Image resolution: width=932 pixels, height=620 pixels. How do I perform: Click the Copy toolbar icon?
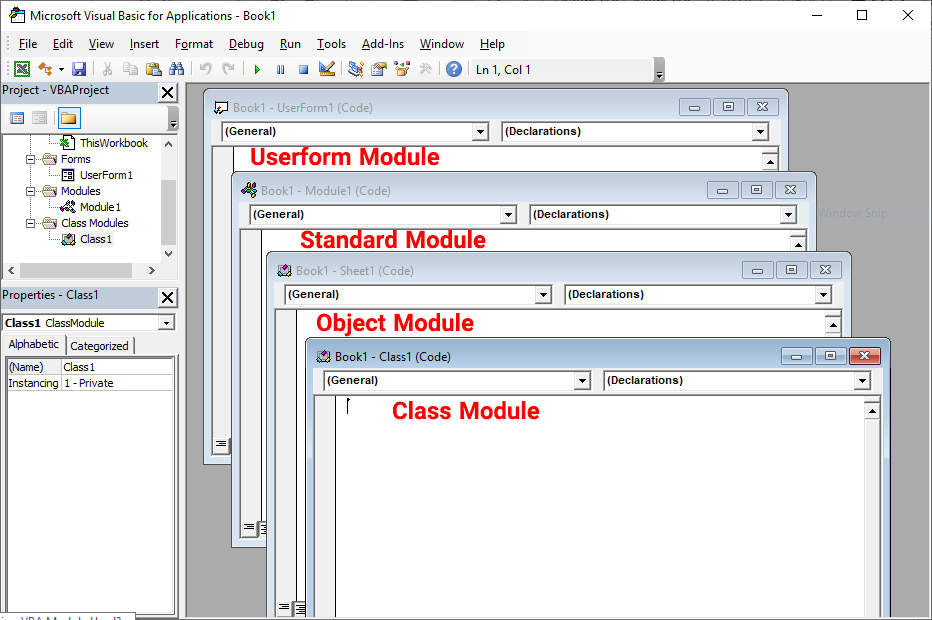[130, 70]
